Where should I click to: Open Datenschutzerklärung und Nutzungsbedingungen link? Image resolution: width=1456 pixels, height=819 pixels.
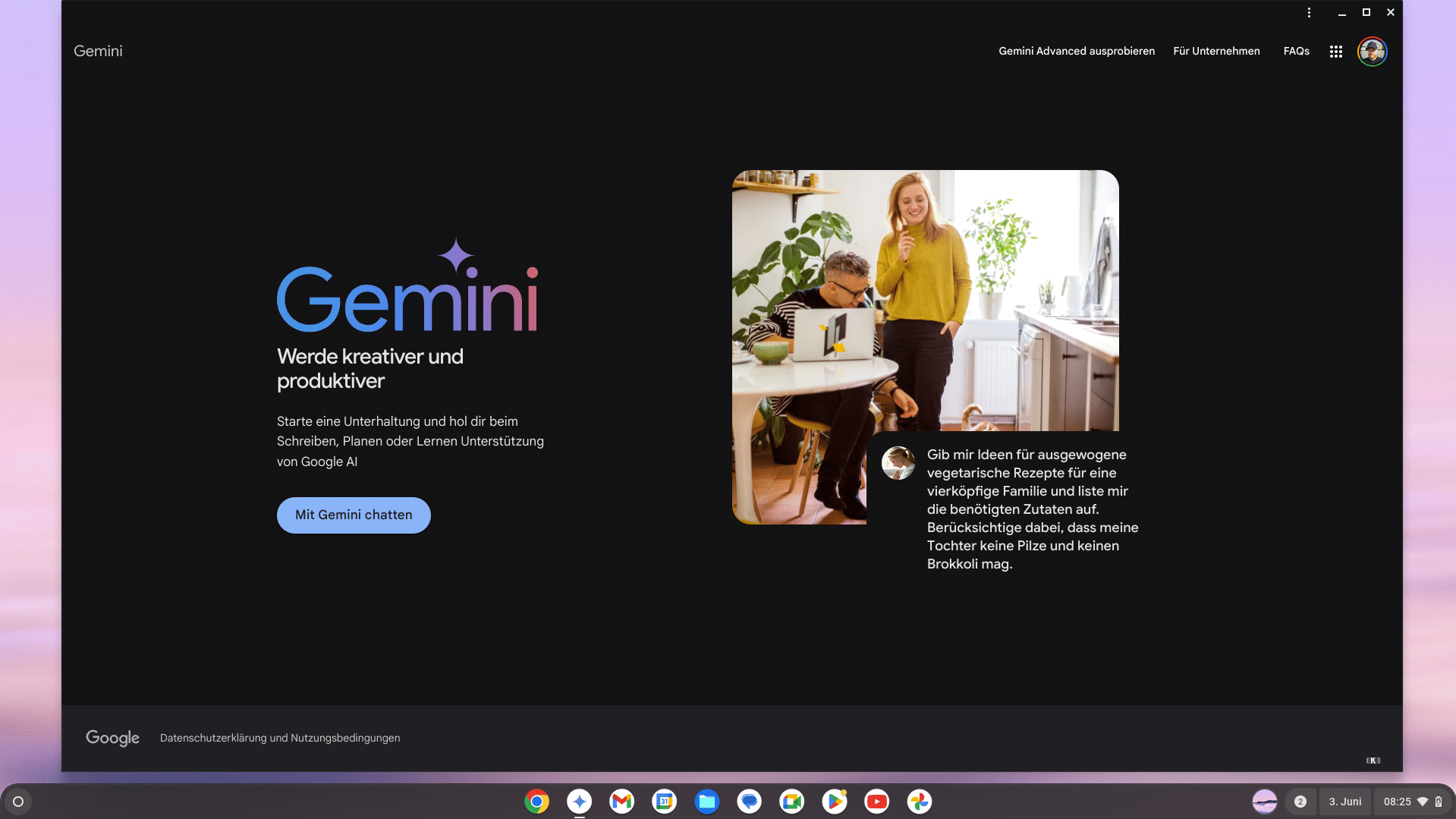[280, 738]
